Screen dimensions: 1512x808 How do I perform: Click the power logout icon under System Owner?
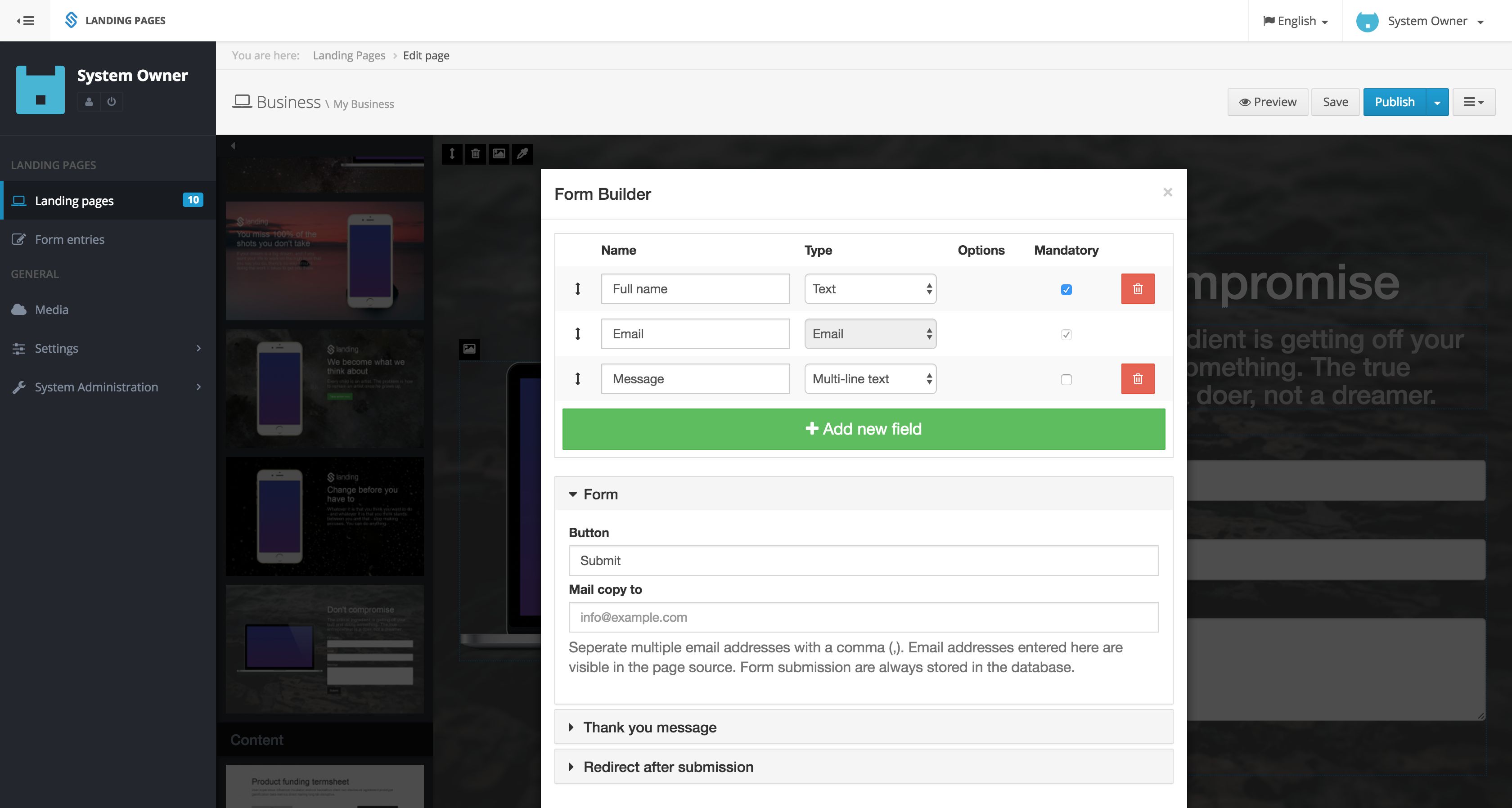pyautogui.click(x=112, y=102)
